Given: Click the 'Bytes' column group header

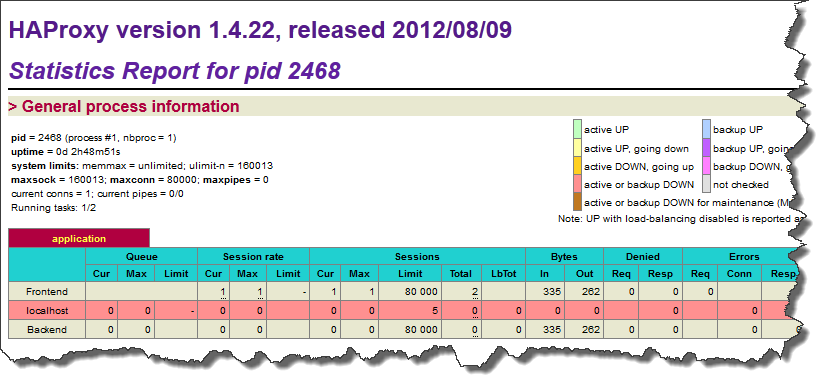Looking at the screenshot, I should click(x=564, y=256).
